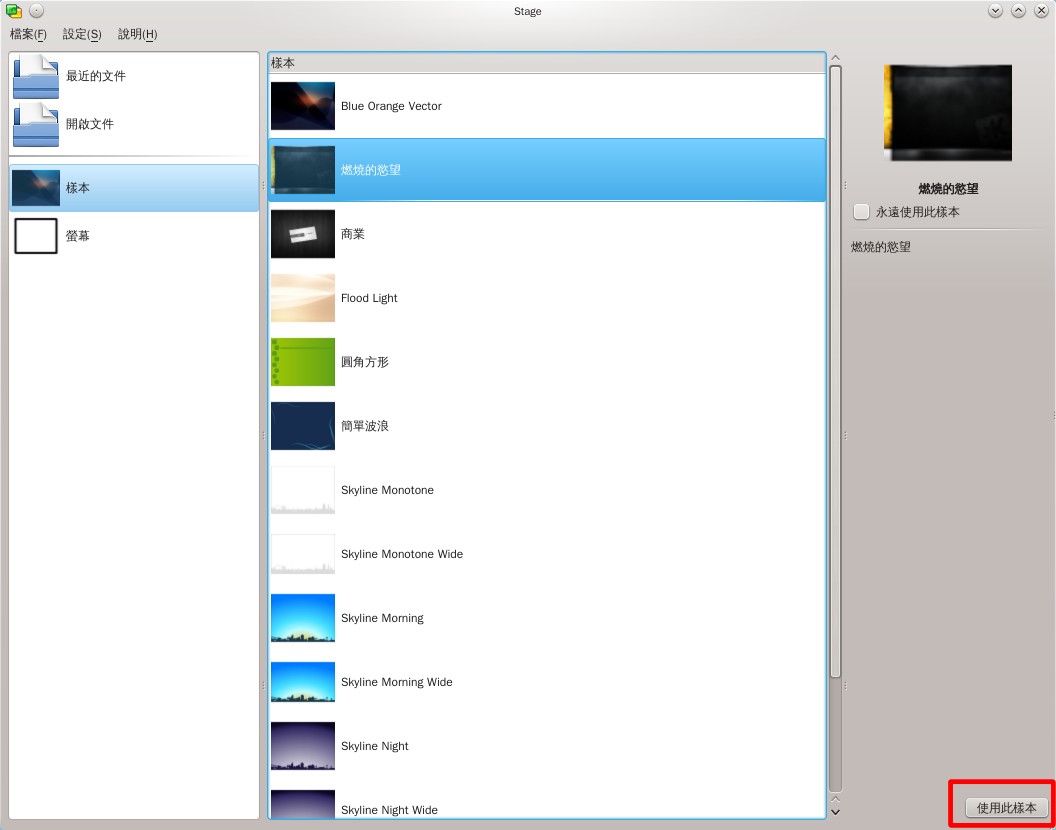Select the 商業 template thumbnail

[x=302, y=234]
